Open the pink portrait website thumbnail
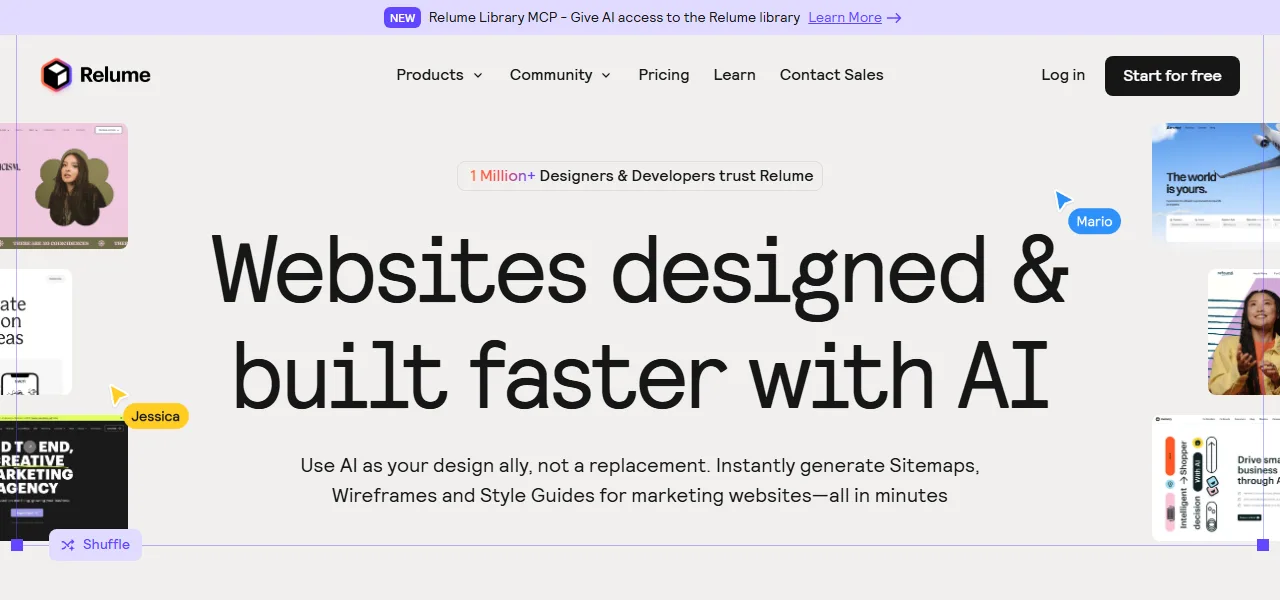Viewport: 1280px width, 600px height. click(64, 186)
